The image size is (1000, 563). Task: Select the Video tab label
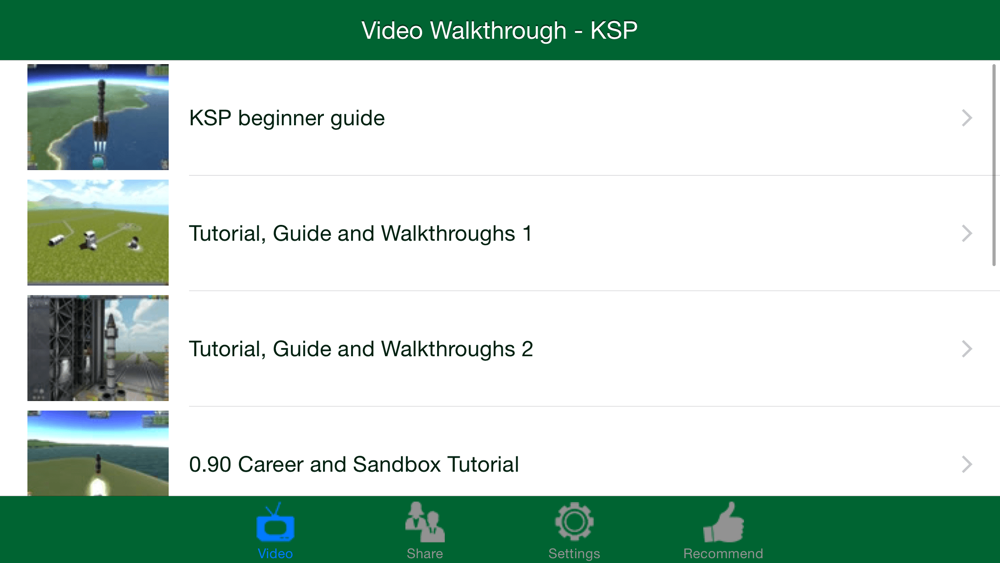click(276, 553)
